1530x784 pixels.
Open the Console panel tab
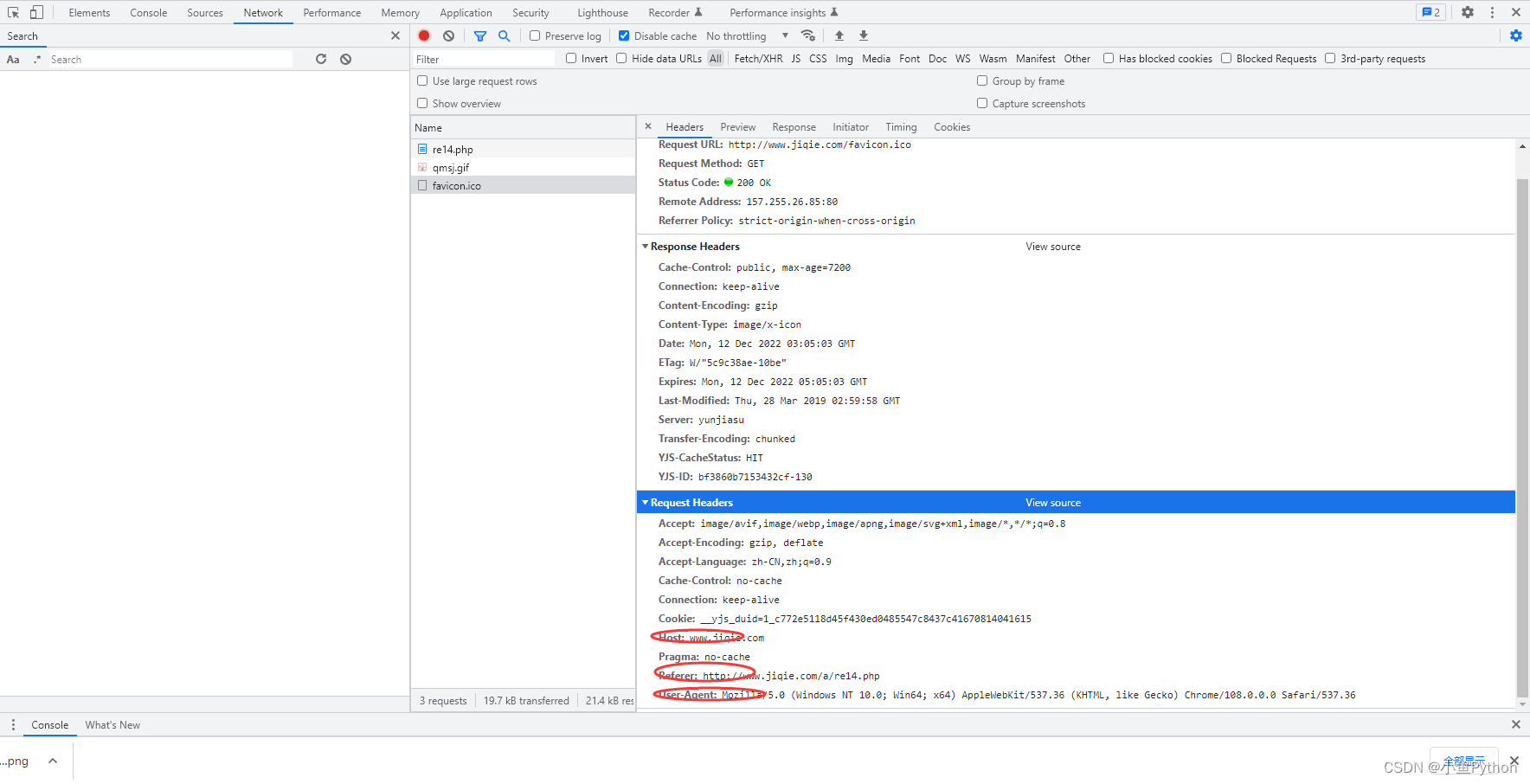(x=149, y=12)
